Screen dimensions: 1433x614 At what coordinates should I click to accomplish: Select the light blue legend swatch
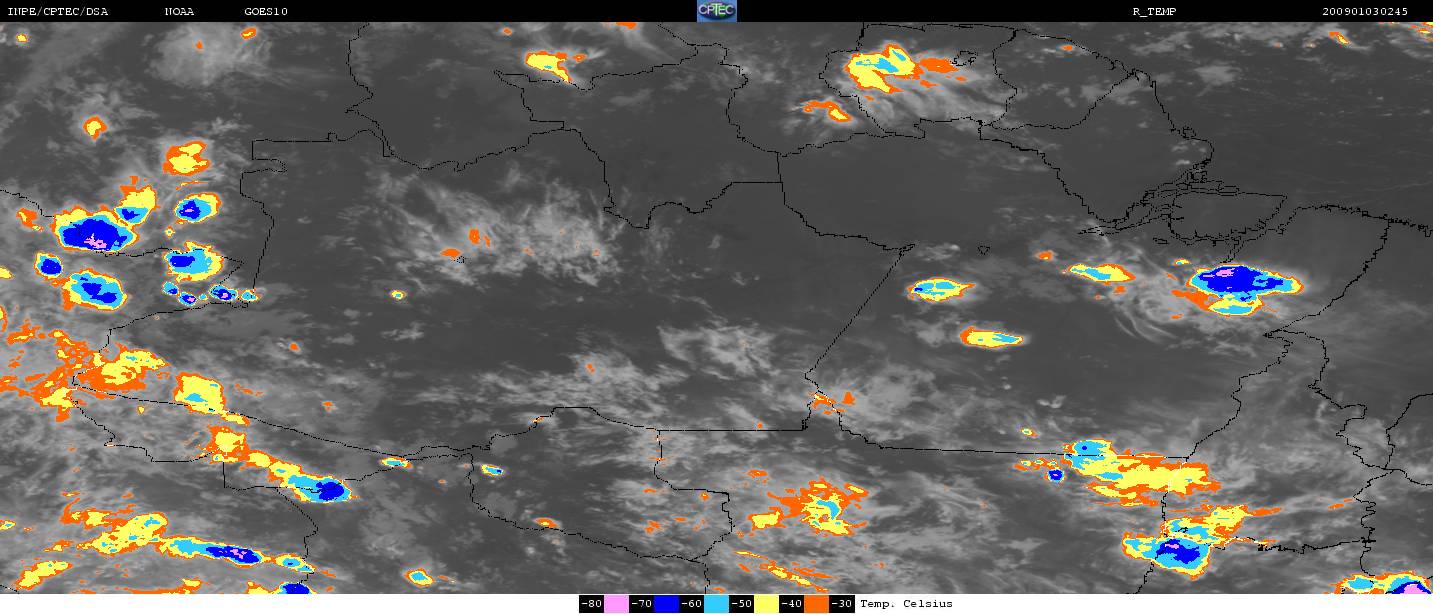(716, 604)
